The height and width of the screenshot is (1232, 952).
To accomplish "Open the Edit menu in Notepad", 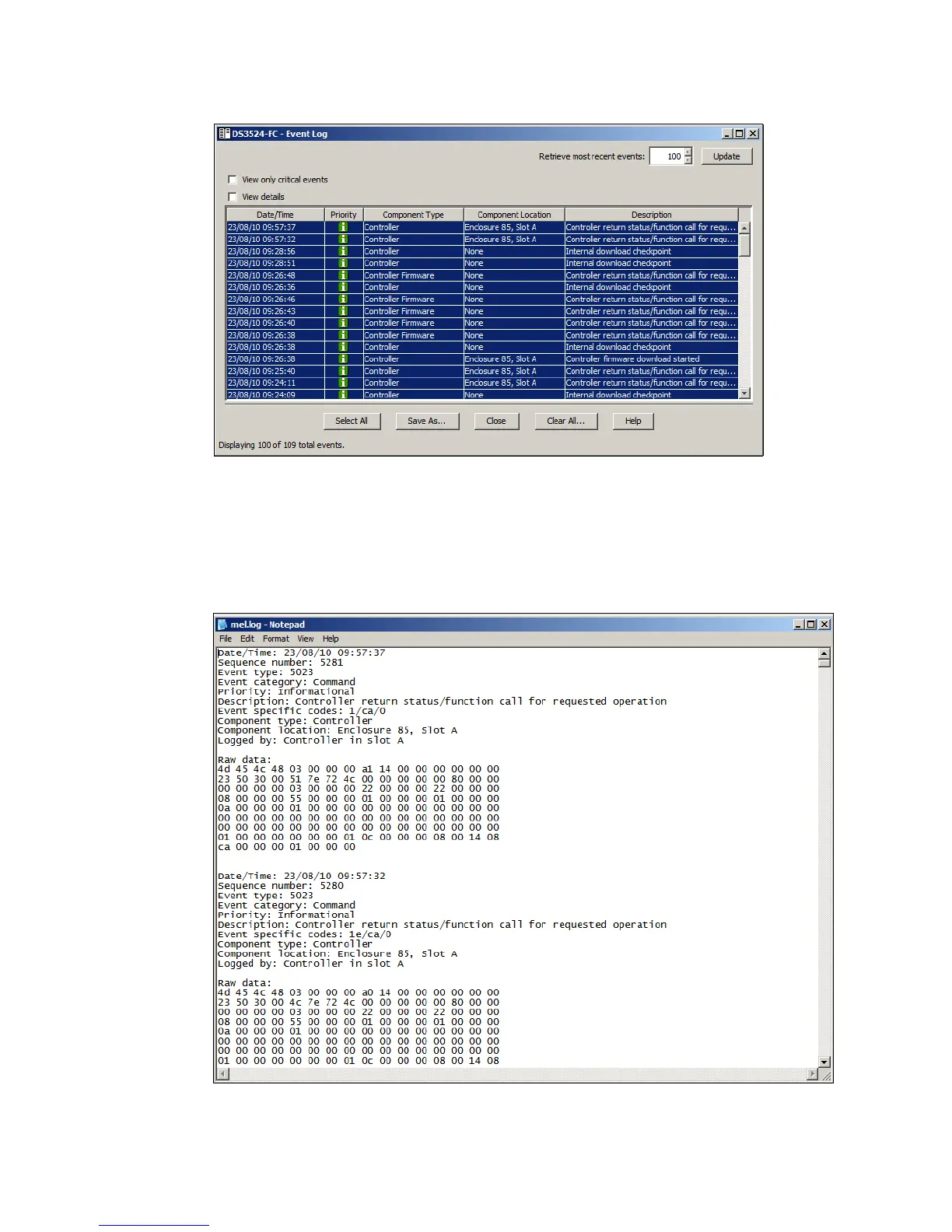I will (247, 639).
